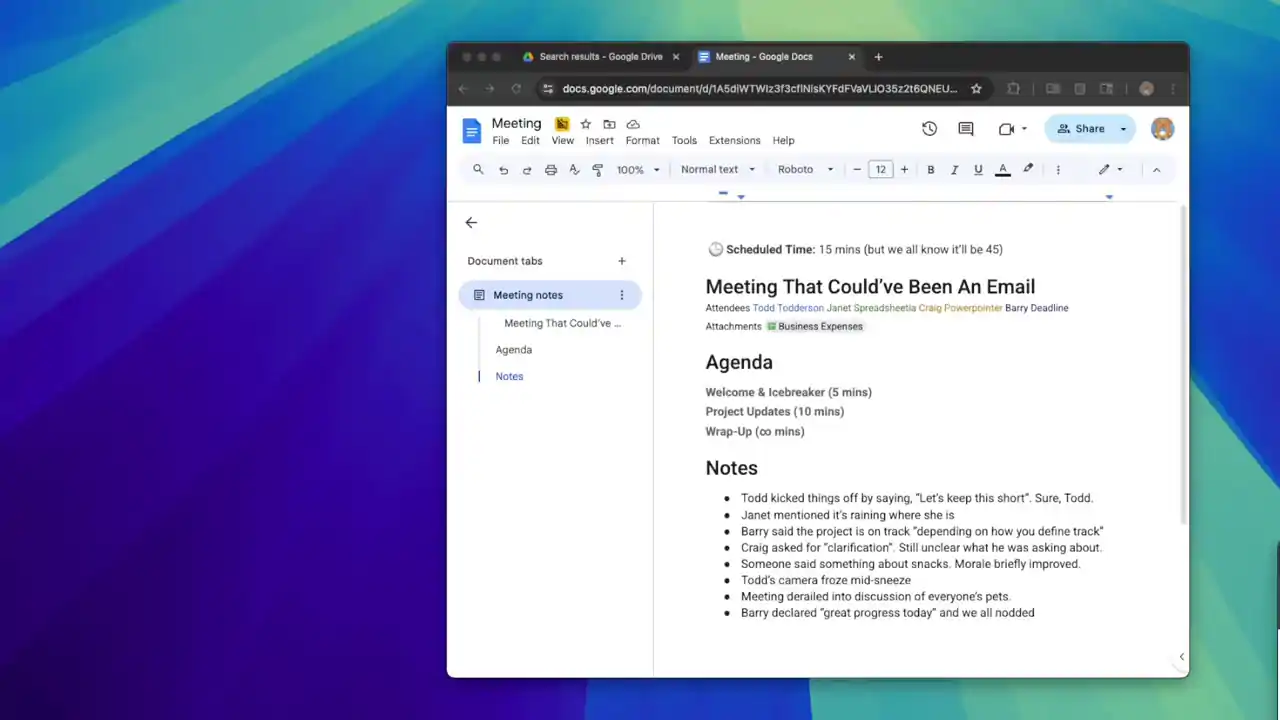Open the View menu
The width and height of the screenshot is (1280, 720).
563,141
